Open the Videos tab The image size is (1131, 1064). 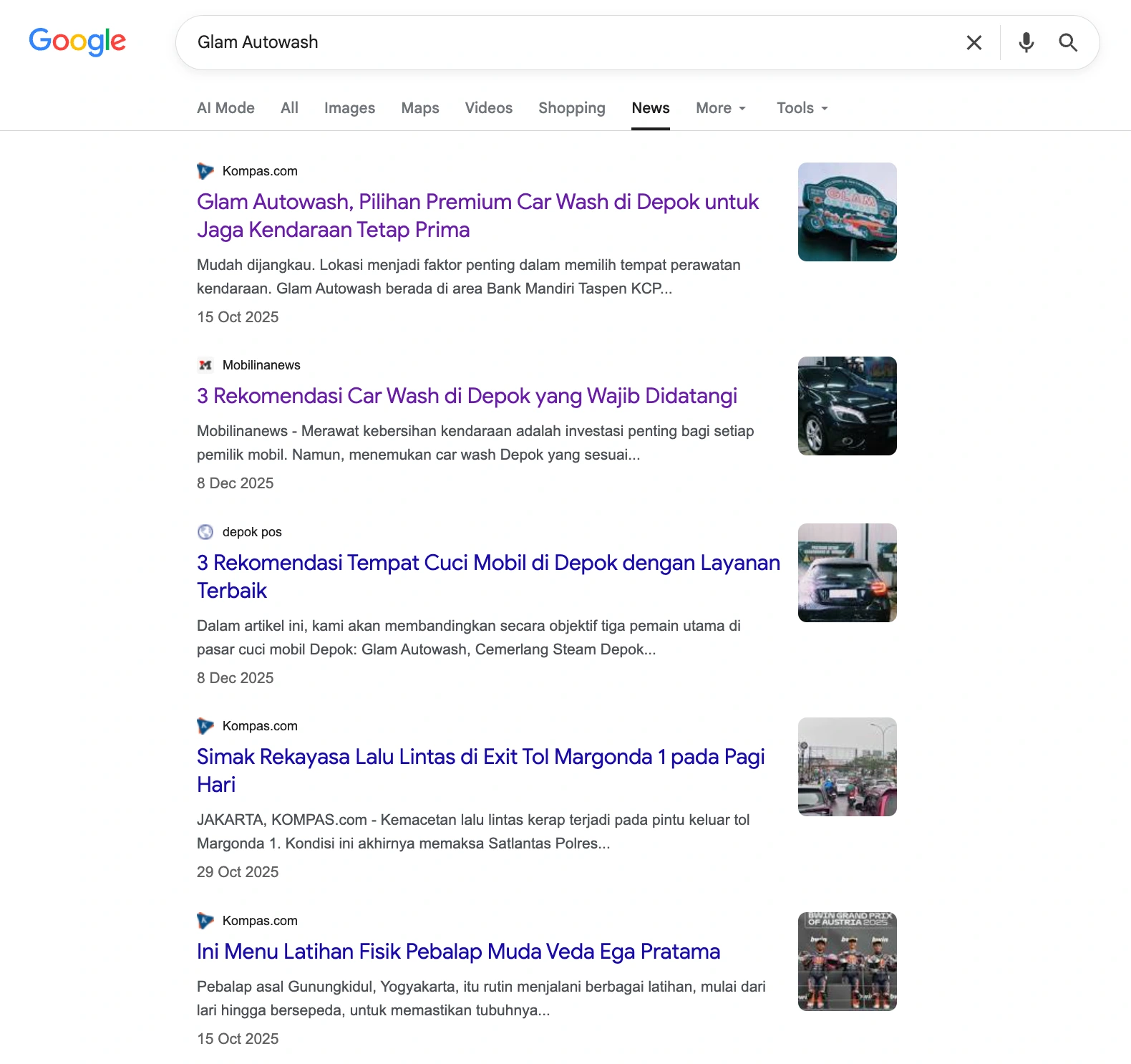pyautogui.click(x=489, y=108)
